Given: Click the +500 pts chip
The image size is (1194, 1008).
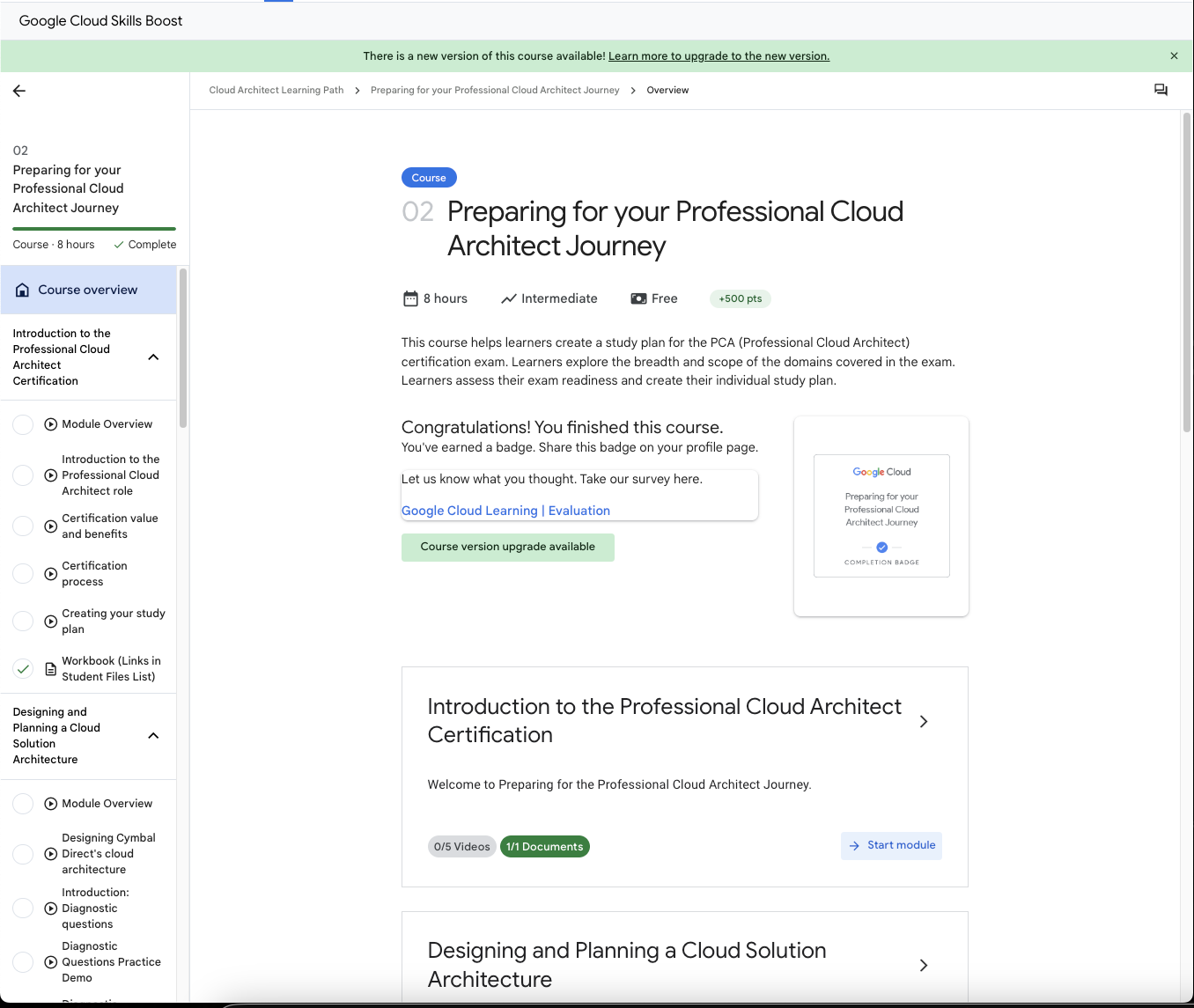Looking at the screenshot, I should pyautogui.click(x=741, y=298).
